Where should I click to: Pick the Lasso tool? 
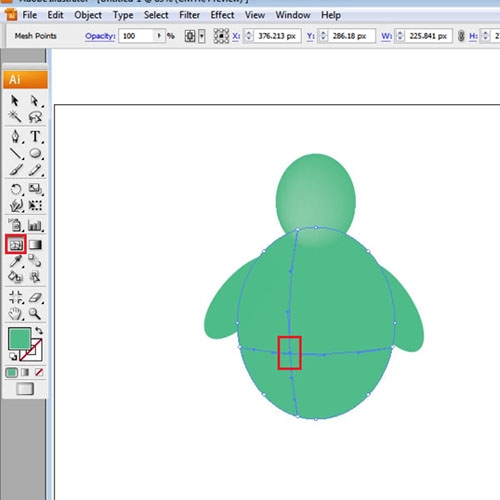pos(35,117)
